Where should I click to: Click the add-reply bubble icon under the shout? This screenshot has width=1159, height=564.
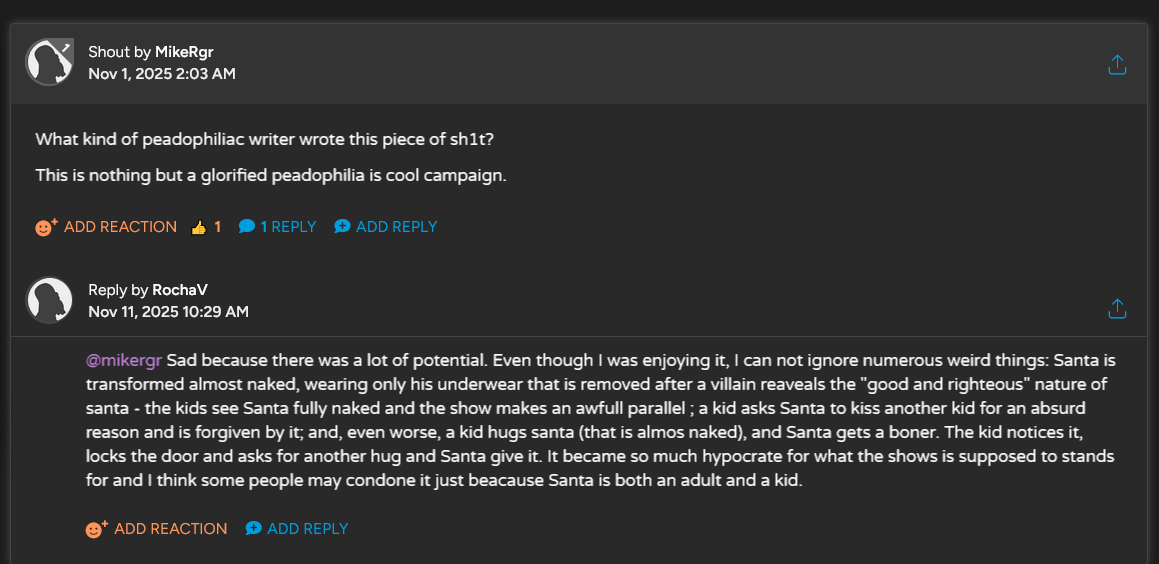[343, 227]
